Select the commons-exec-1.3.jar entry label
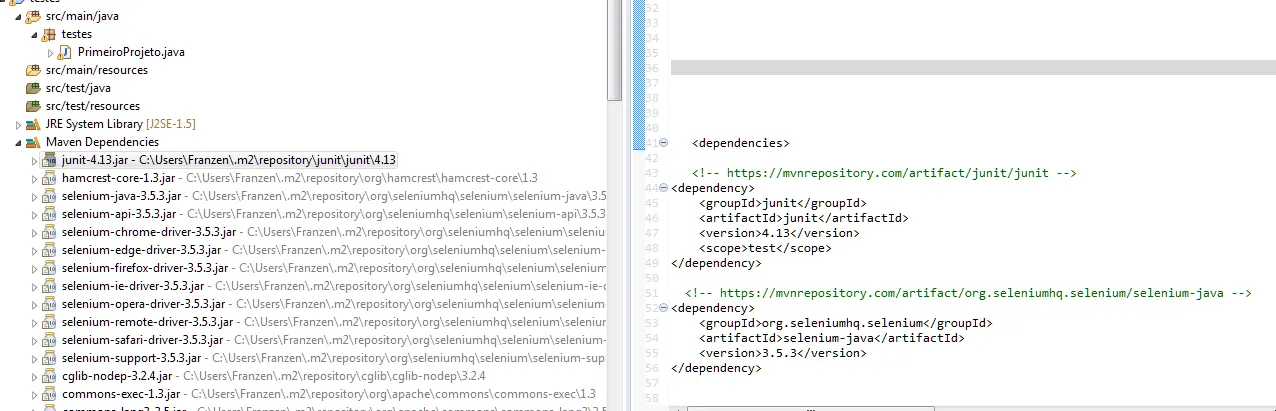The height and width of the screenshot is (411, 1276). point(328,394)
